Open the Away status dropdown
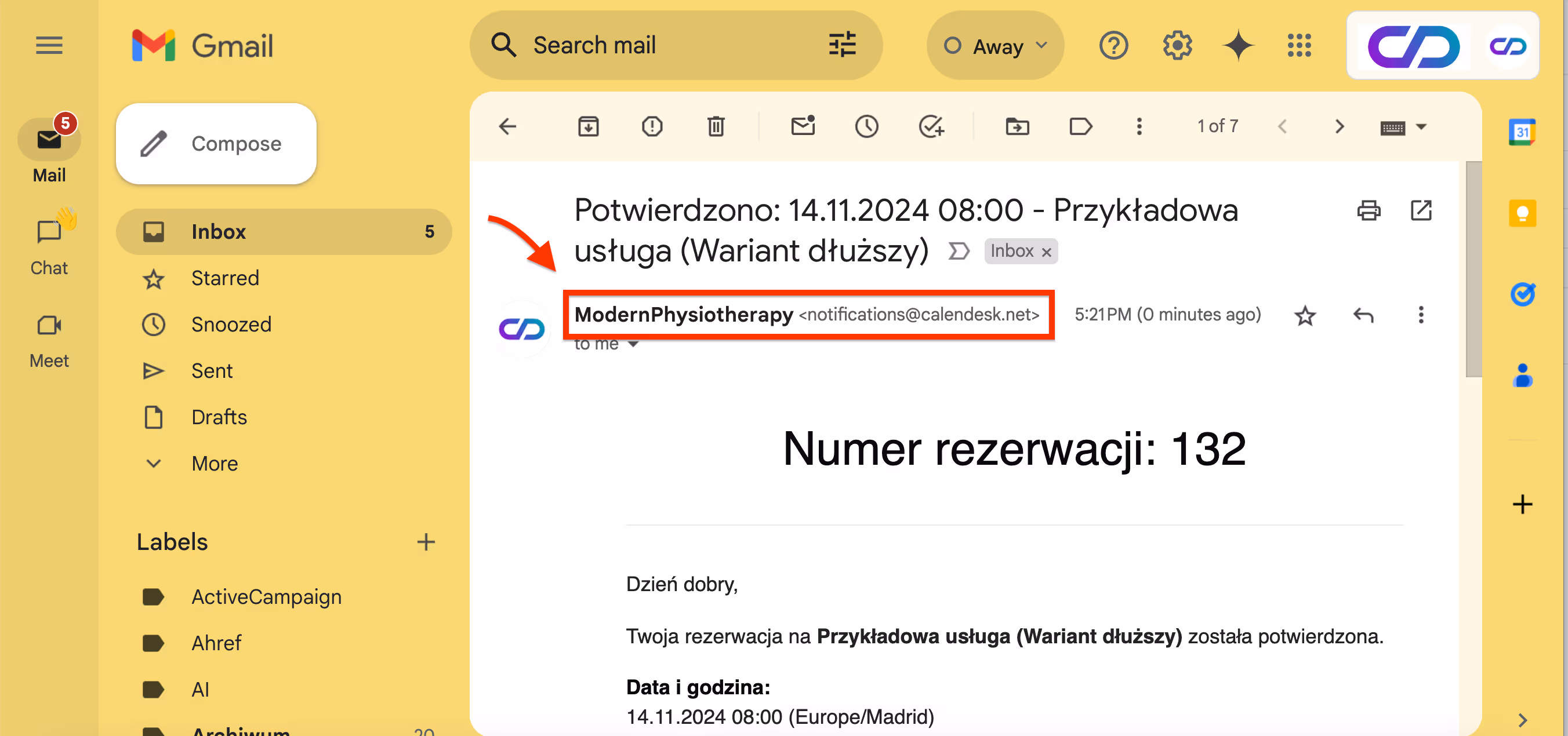 click(994, 45)
